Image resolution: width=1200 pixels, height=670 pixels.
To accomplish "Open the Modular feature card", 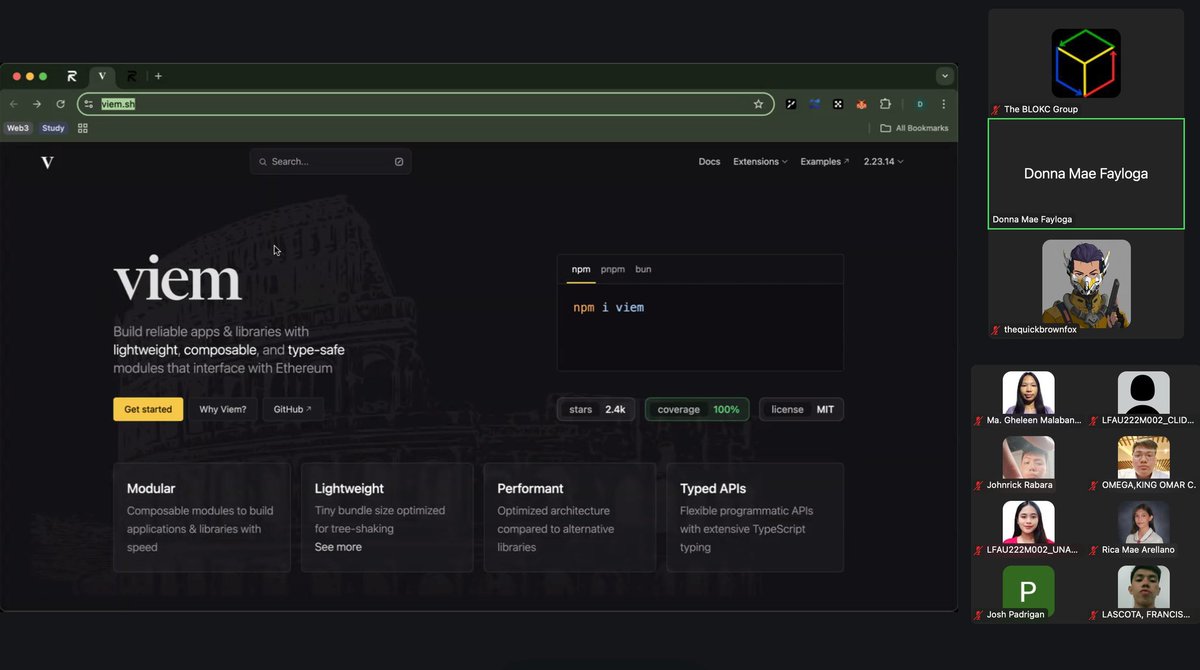I will point(202,517).
